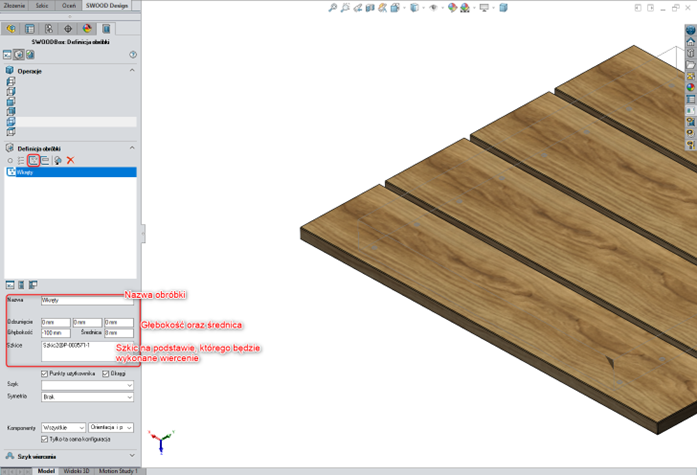The height and width of the screenshot is (475, 697).
Task: Open the Symetria dropdown
Action: (x=87, y=397)
